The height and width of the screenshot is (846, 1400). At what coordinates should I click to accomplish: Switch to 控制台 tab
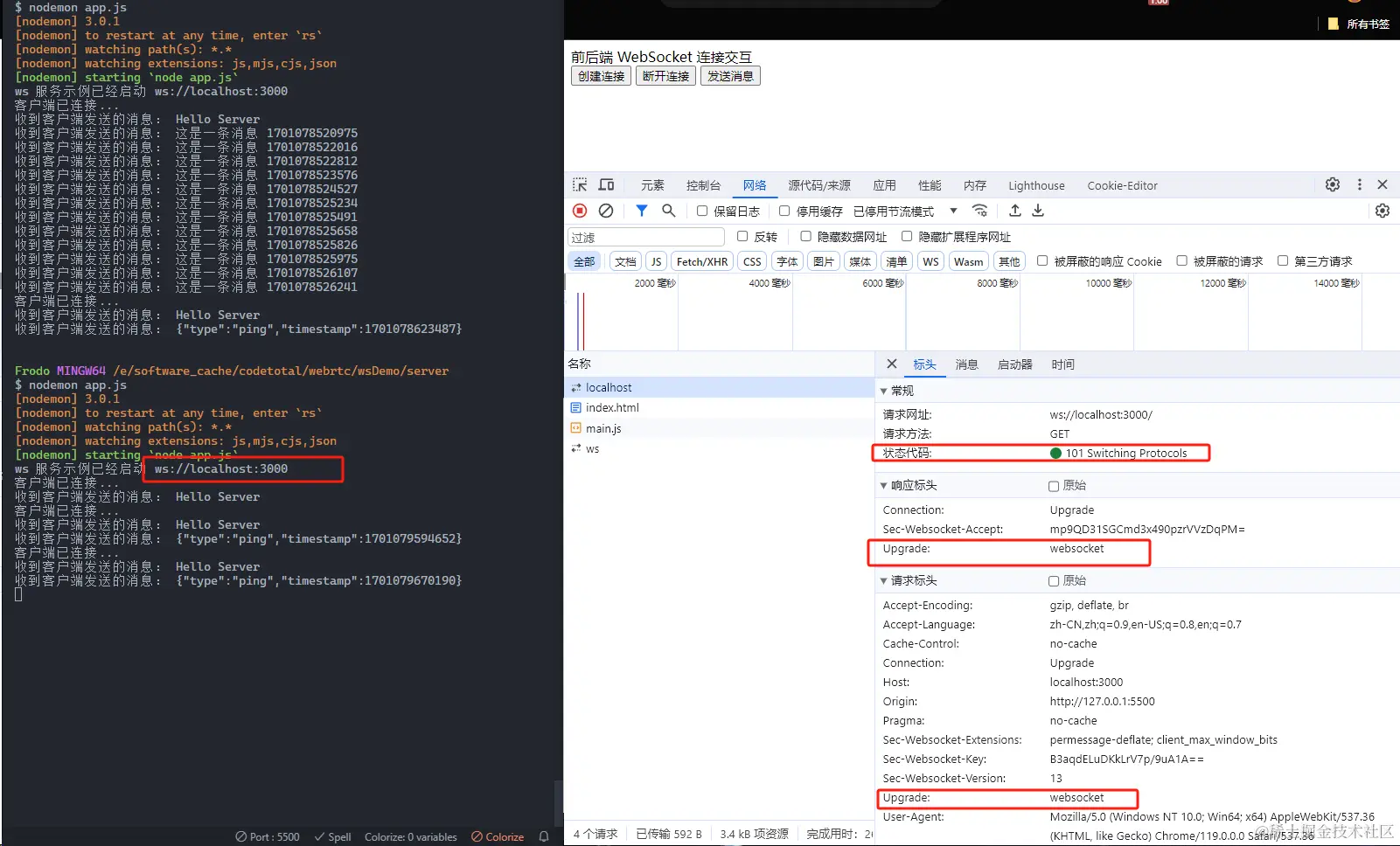pyautogui.click(x=704, y=185)
